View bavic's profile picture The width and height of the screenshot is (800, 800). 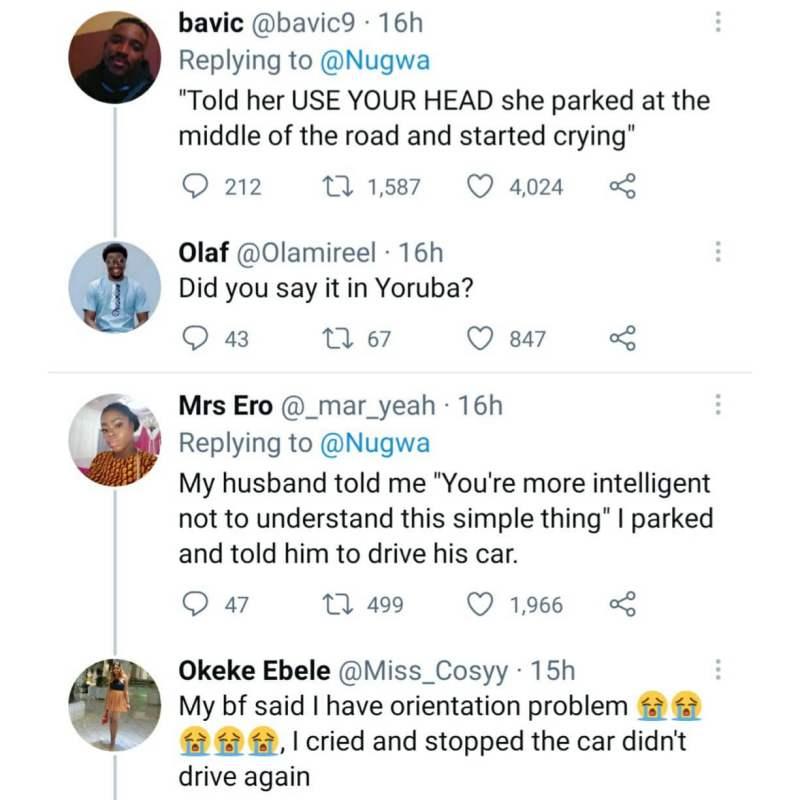[x=114, y=57]
